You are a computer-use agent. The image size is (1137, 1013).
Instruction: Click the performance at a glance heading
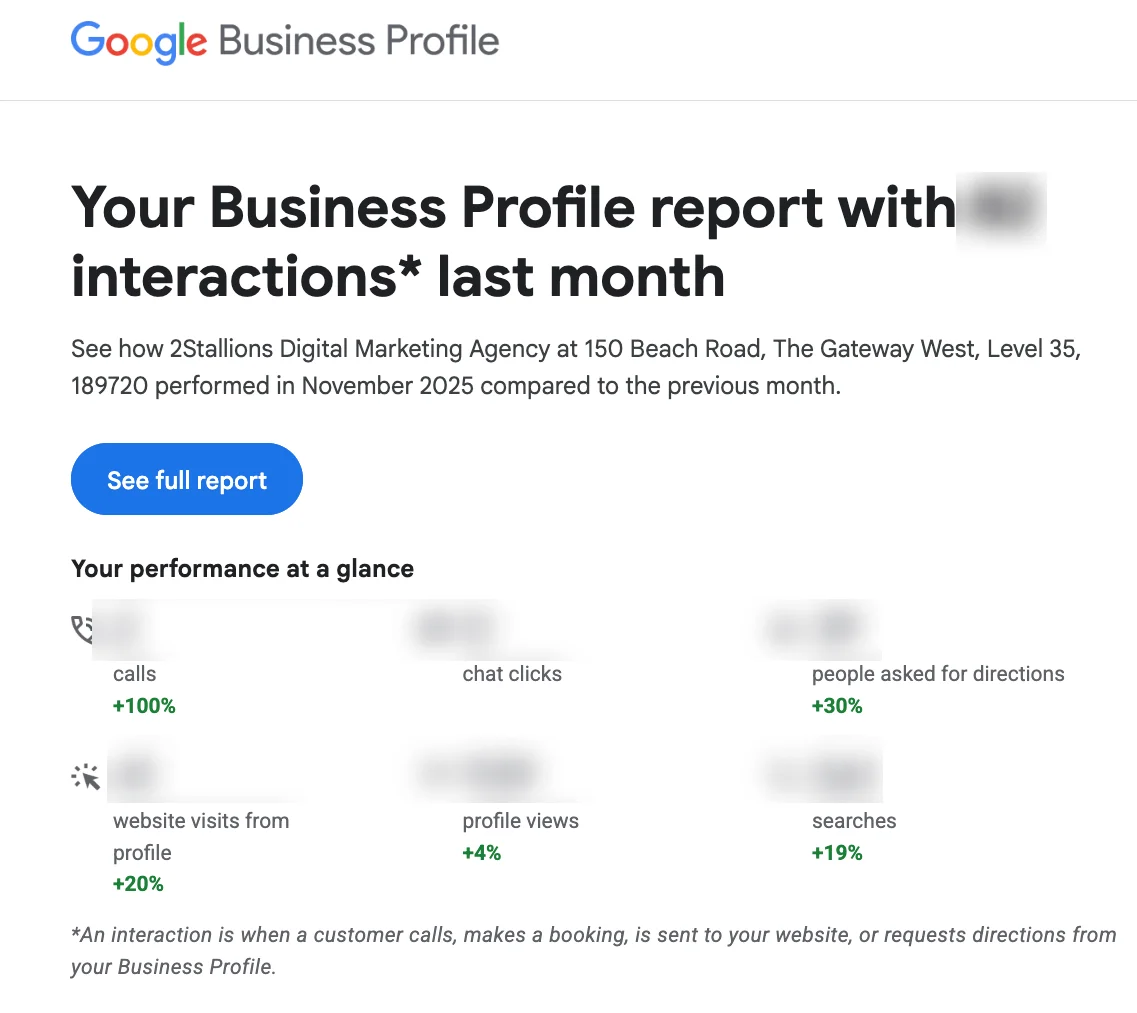point(242,568)
